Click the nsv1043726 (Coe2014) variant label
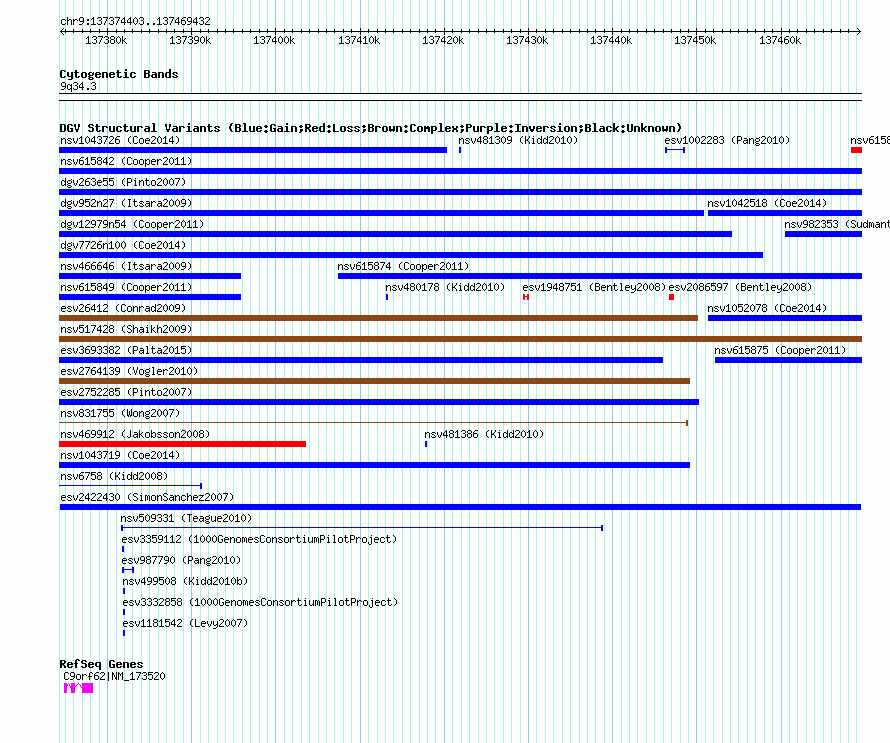The width and height of the screenshot is (890, 743). [120, 140]
